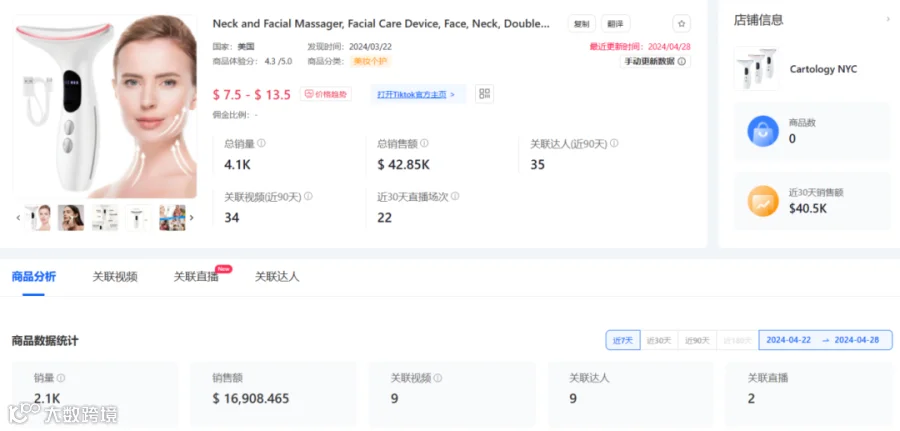This screenshot has width=900, height=431.
Task: Click the blue shopping bag 商品数 icon
Action: 763,131
